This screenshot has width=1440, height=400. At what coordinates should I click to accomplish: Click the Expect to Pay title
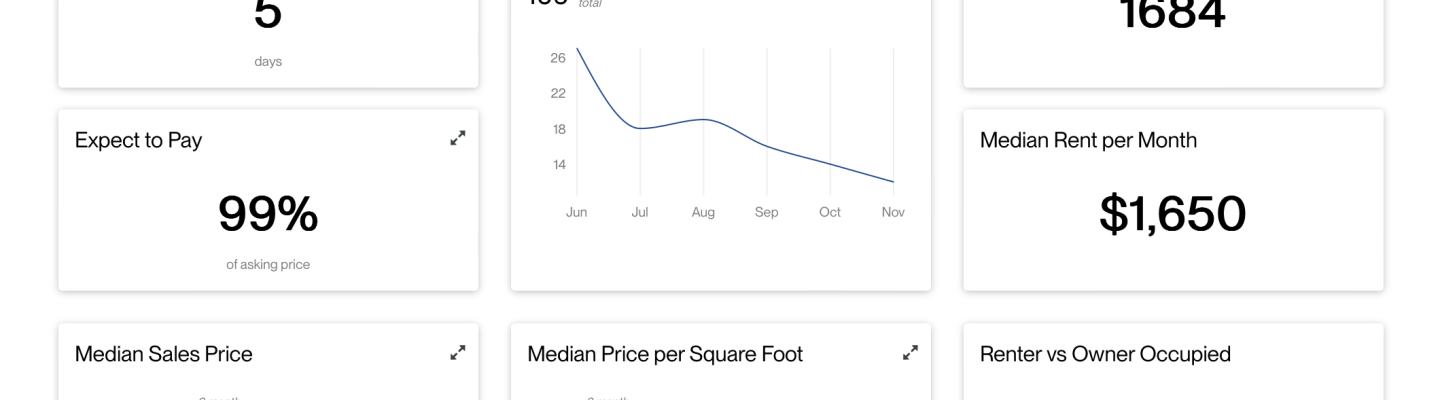tap(138, 140)
